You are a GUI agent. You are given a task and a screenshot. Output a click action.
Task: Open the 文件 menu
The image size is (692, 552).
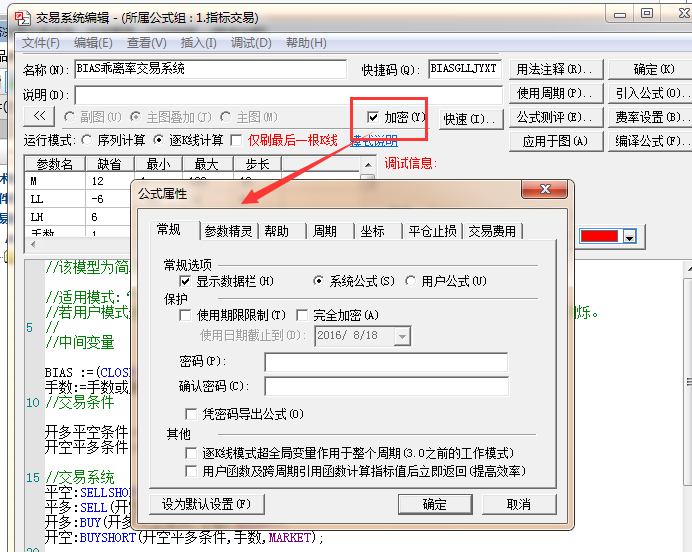pos(41,43)
